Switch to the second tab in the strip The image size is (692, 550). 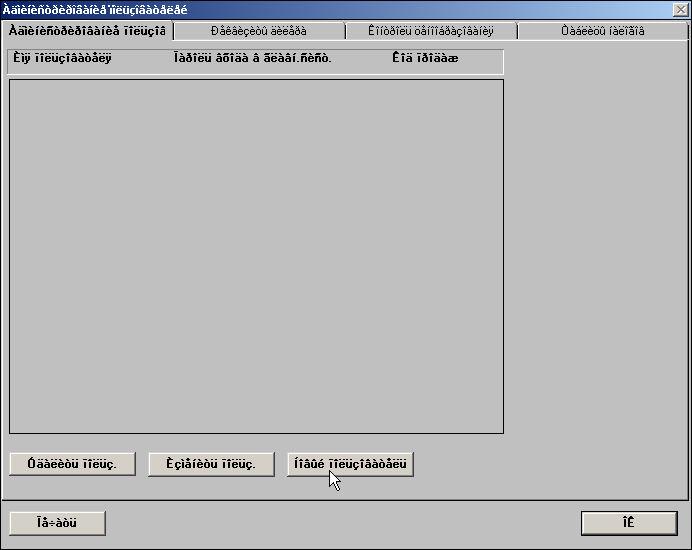(x=258, y=31)
